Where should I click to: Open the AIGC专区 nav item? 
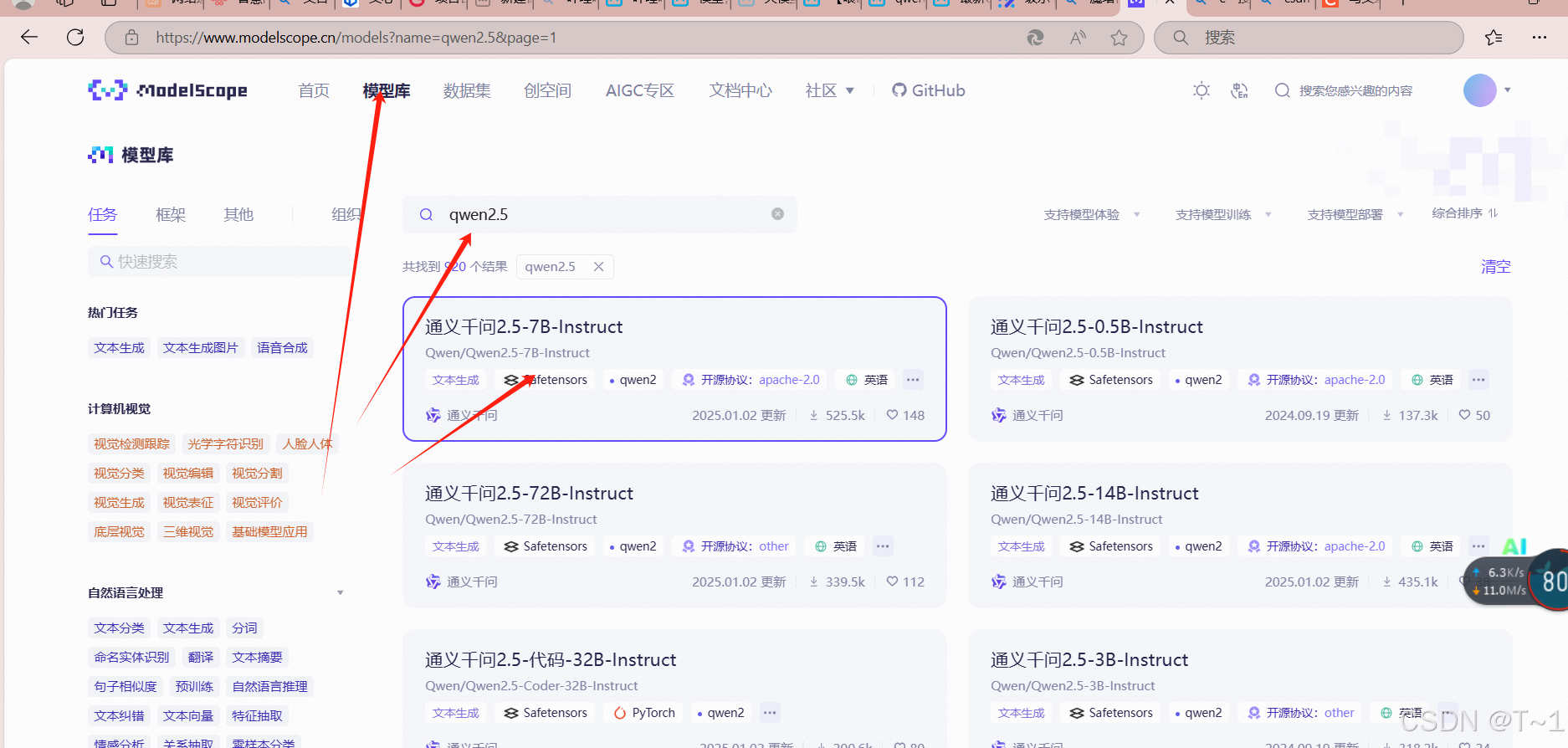pyautogui.click(x=640, y=90)
